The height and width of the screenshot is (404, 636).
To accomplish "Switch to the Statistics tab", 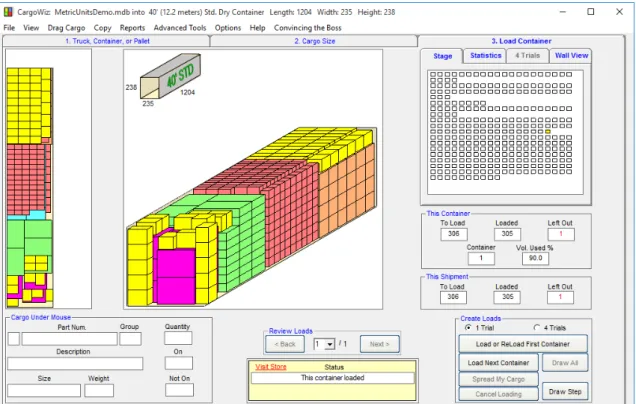I will tap(486, 56).
